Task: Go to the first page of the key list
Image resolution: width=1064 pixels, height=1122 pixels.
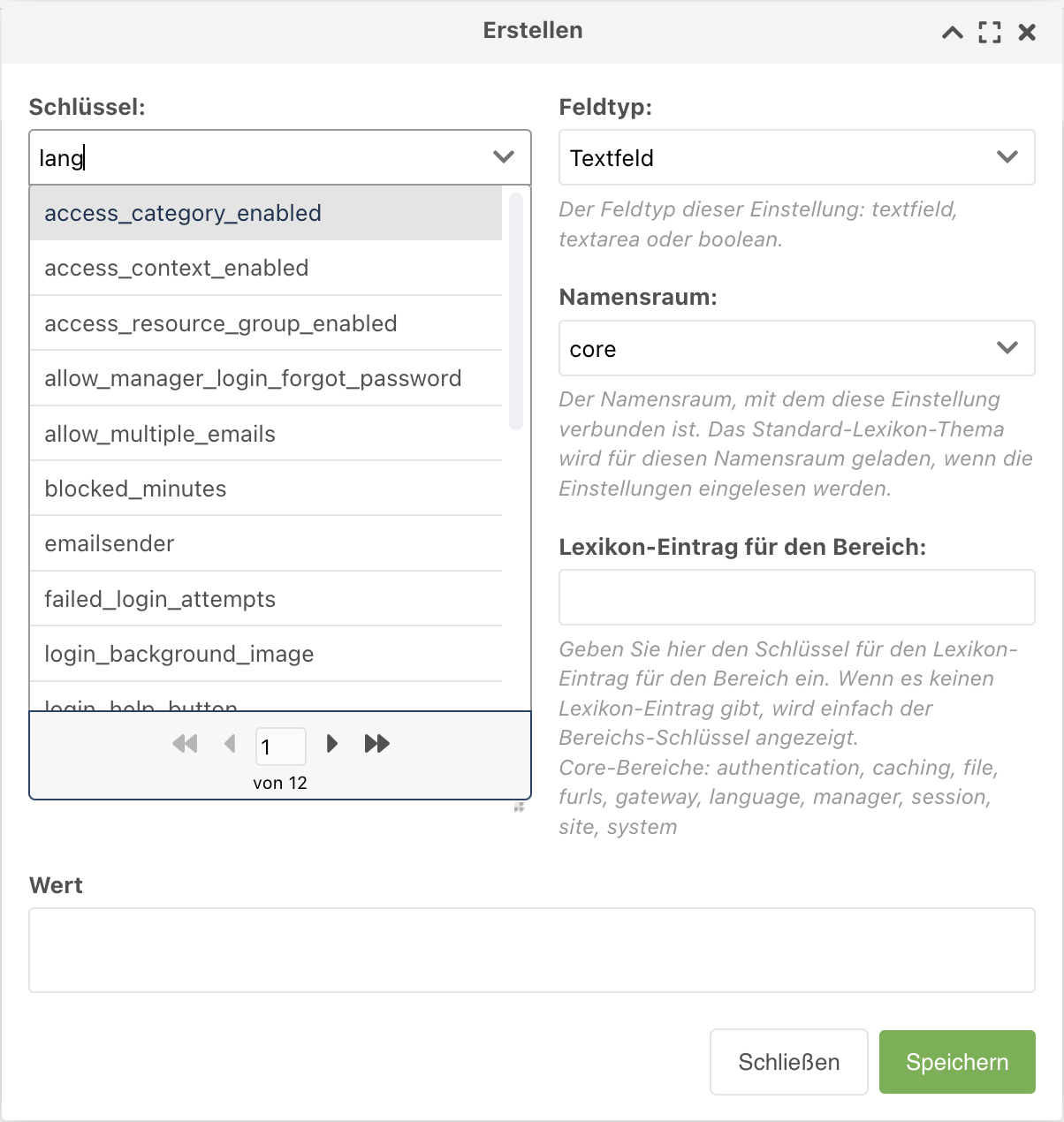Action: pyautogui.click(x=185, y=744)
